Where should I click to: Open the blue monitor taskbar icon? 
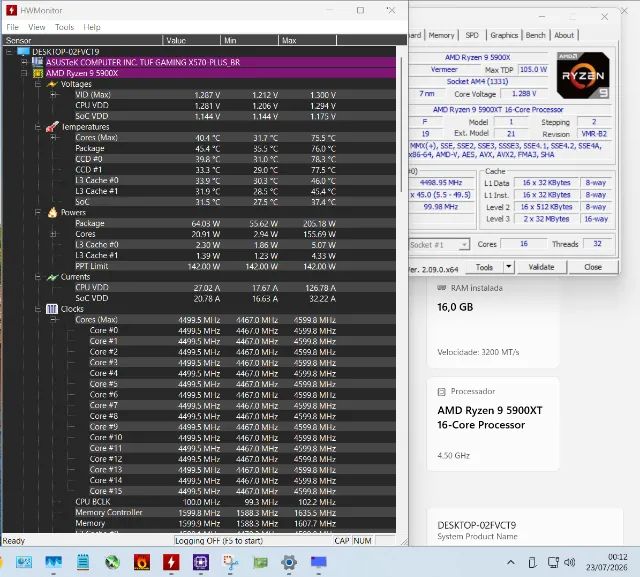tap(318, 562)
